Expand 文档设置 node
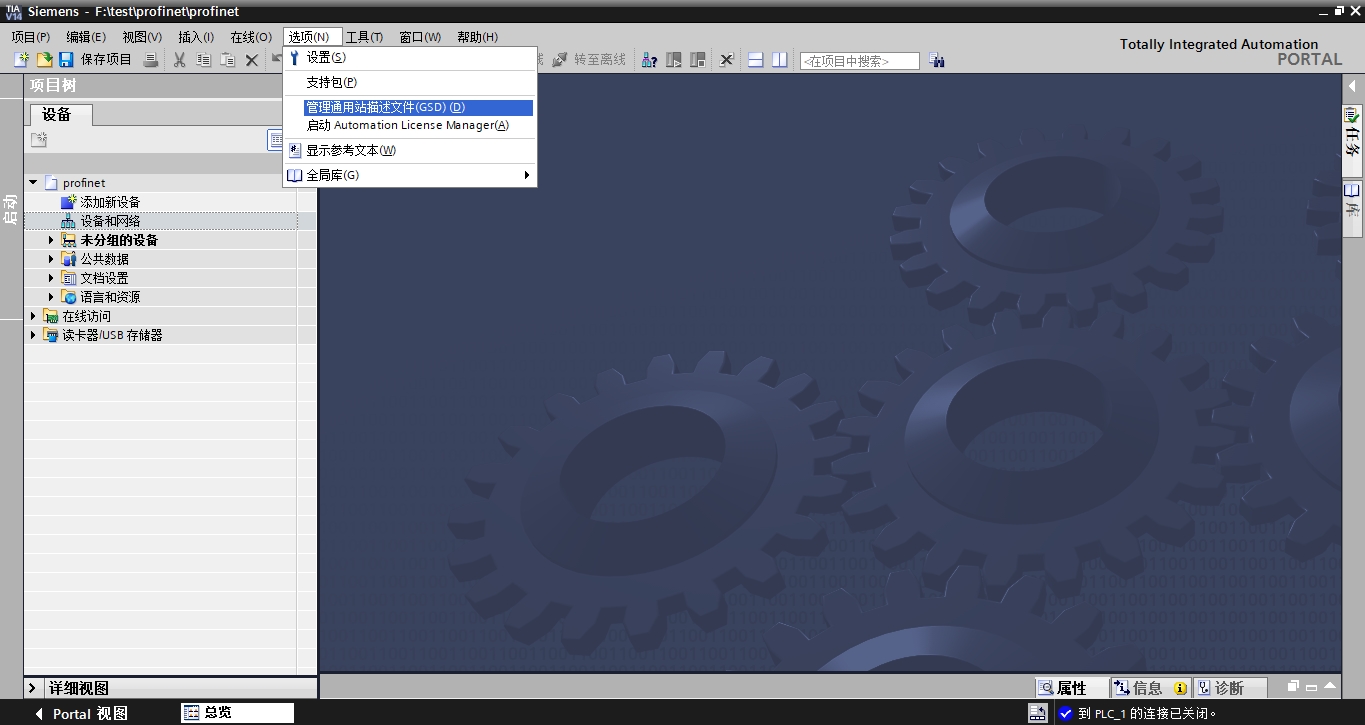The image size is (1365, 725). (x=51, y=278)
